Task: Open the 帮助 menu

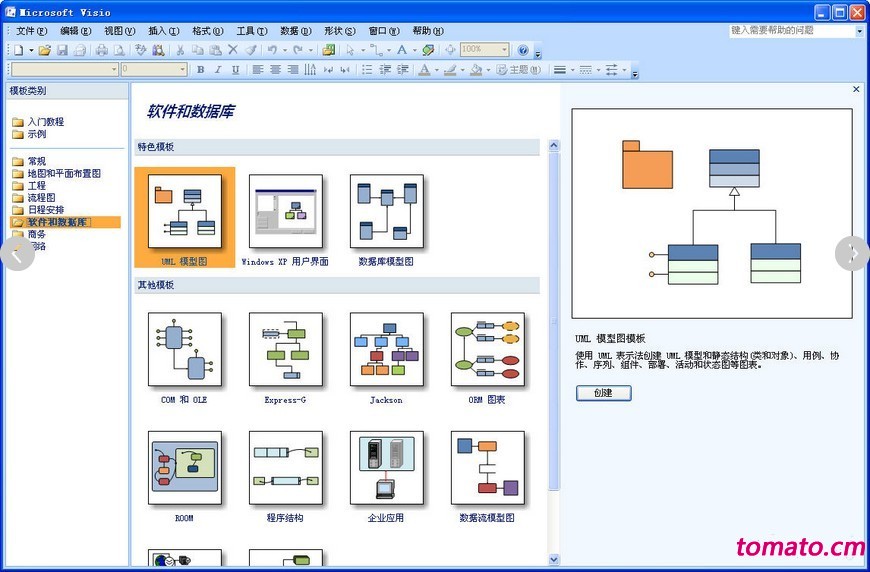Action: point(428,31)
